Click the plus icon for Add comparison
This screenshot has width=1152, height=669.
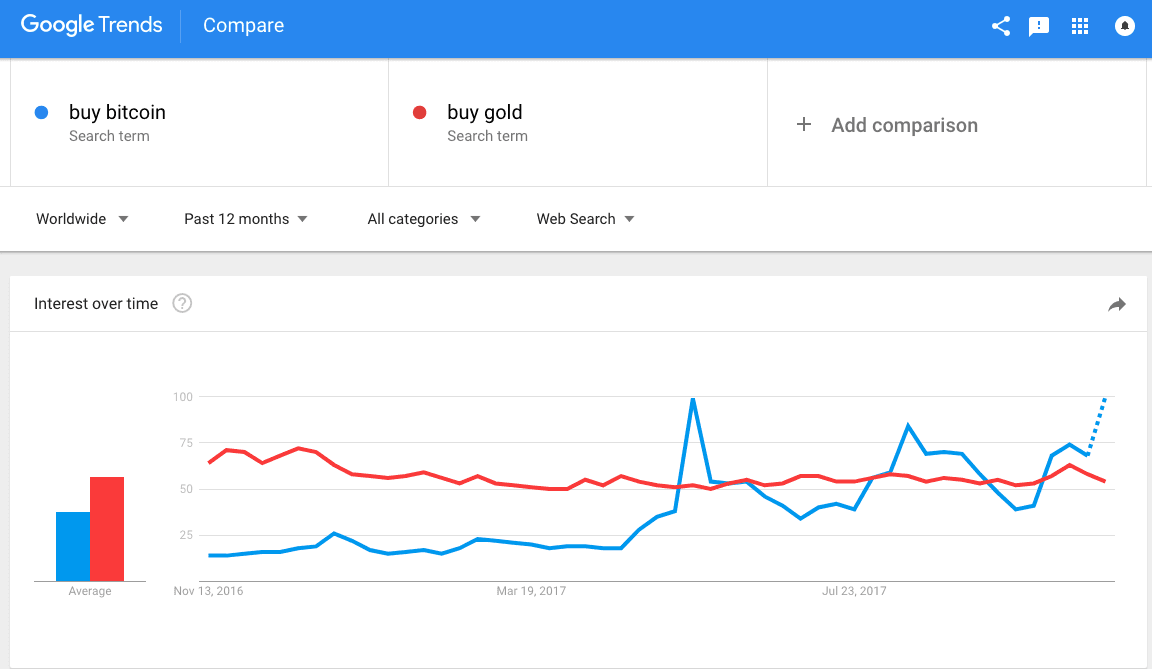[x=804, y=124]
